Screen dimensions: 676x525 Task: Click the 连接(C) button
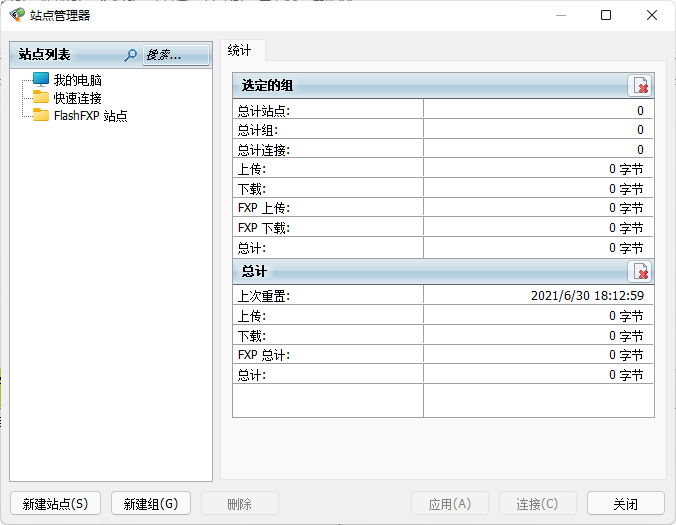coord(538,503)
